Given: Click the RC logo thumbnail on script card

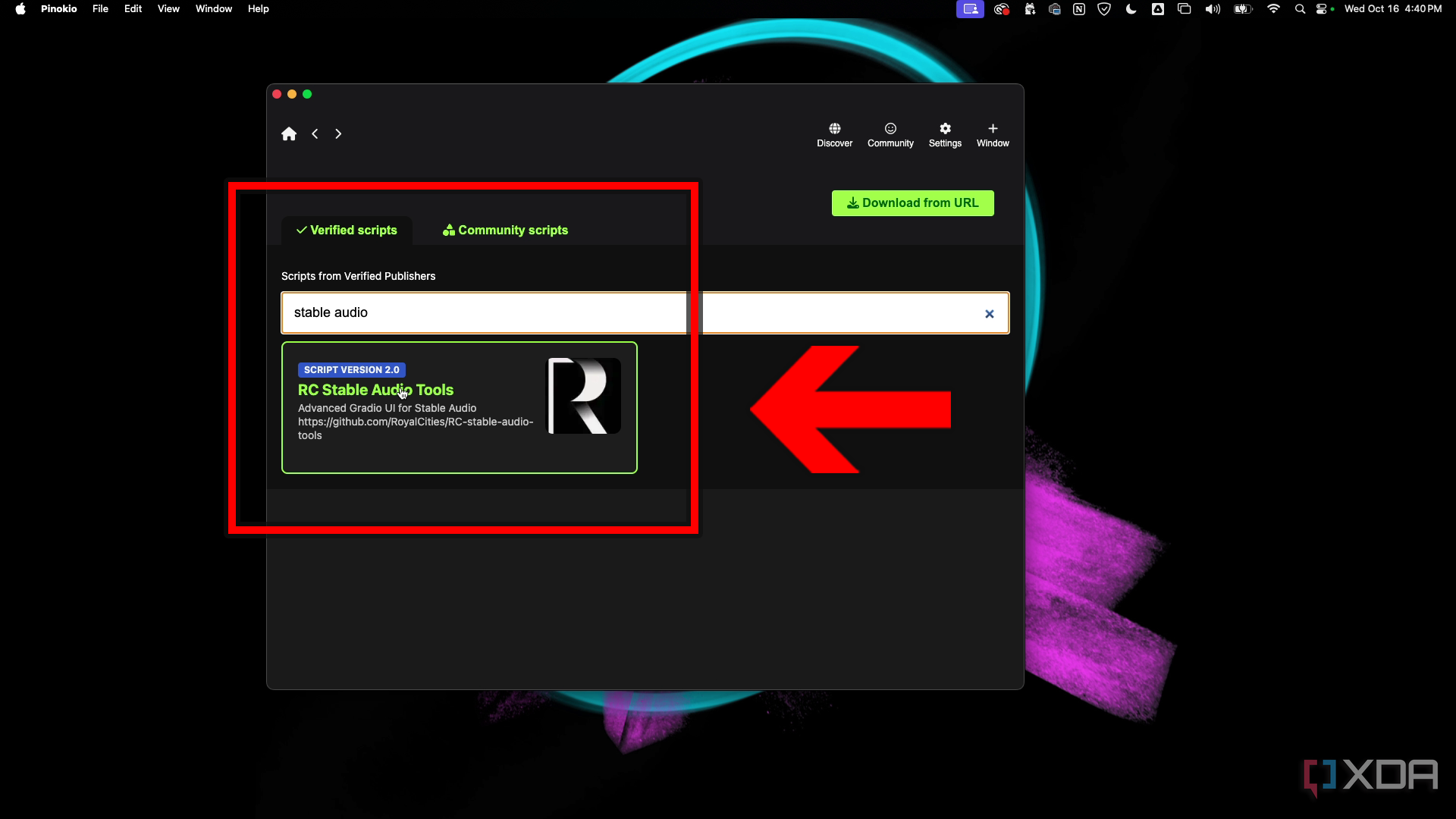Looking at the screenshot, I should click(x=584, y=396).
